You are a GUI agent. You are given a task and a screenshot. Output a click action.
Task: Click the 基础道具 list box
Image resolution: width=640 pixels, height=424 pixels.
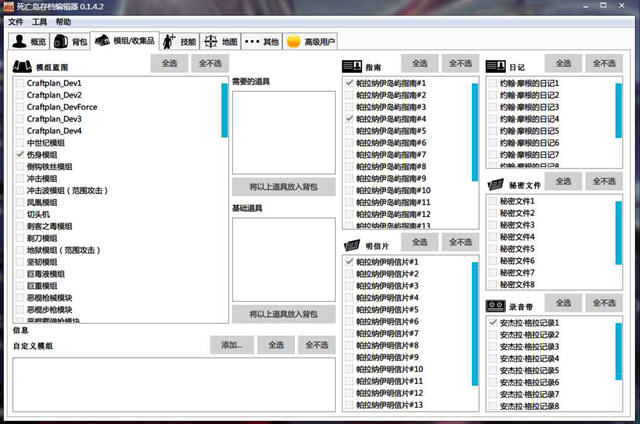point(284,260)
